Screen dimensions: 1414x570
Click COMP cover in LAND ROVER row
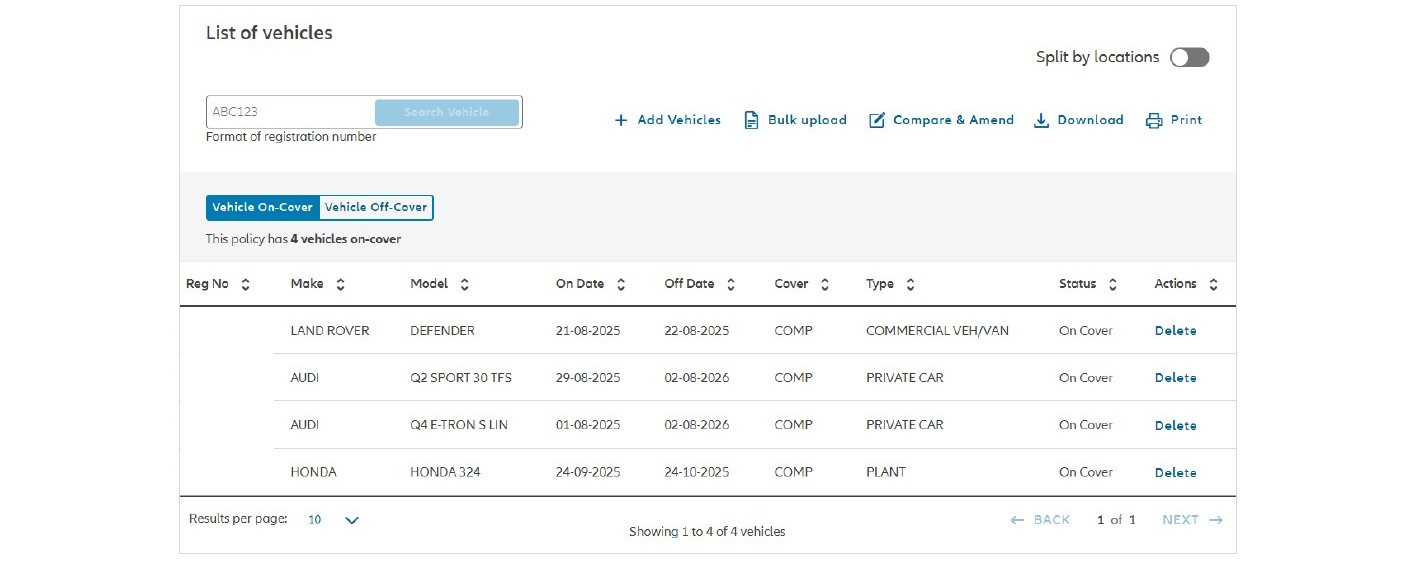coord(793,331)
